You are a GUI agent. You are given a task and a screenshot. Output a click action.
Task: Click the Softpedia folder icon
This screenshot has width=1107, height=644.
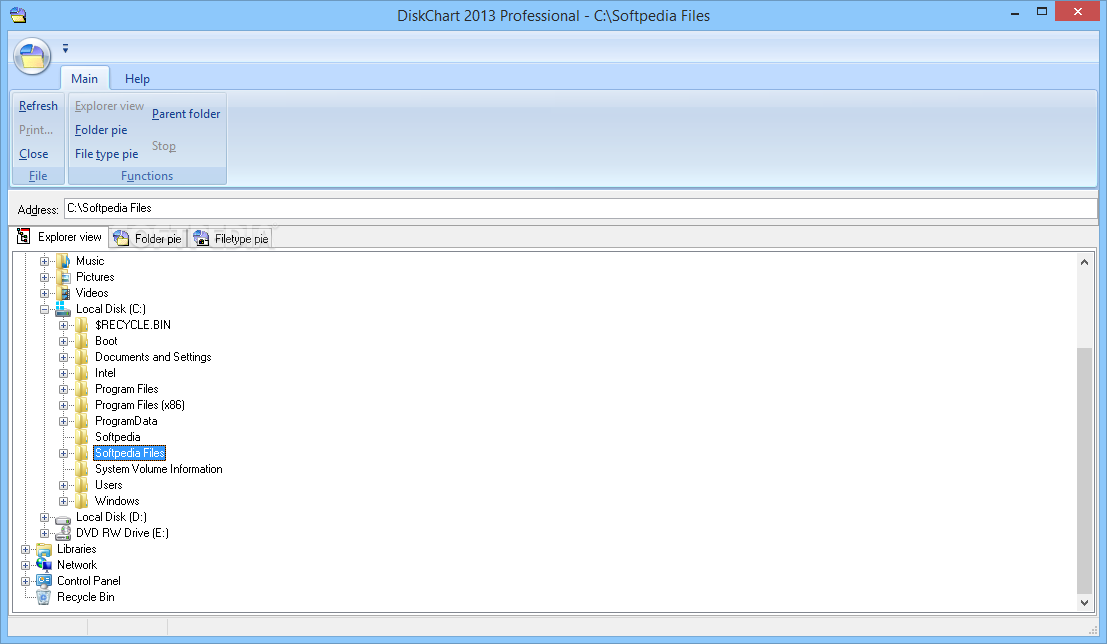(83, 437)
